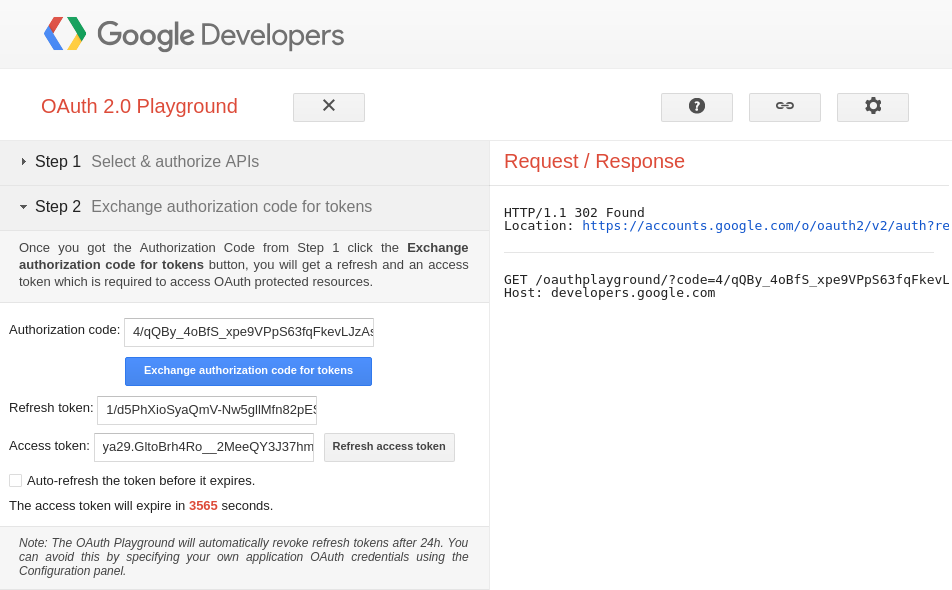Click Exchange authorization code for tokens button
Screen dimensions: 952x590
click(x=248, y=371)
